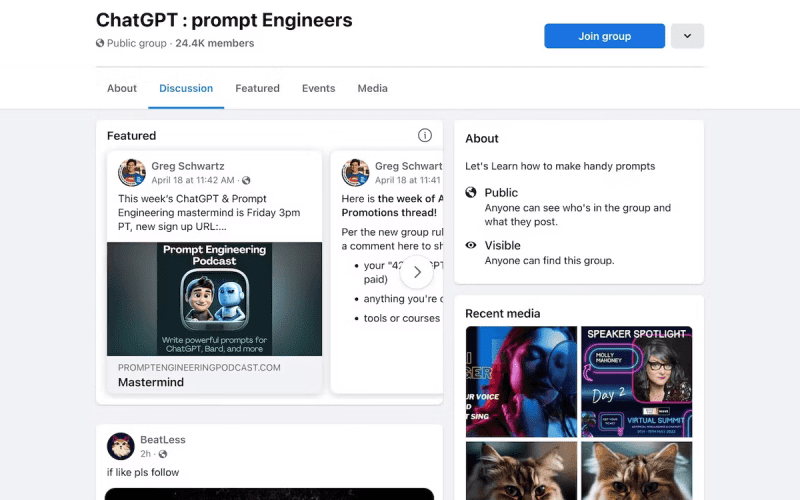Open BeatLess profile avatar
Screen dimensions: 800x500
120,446
